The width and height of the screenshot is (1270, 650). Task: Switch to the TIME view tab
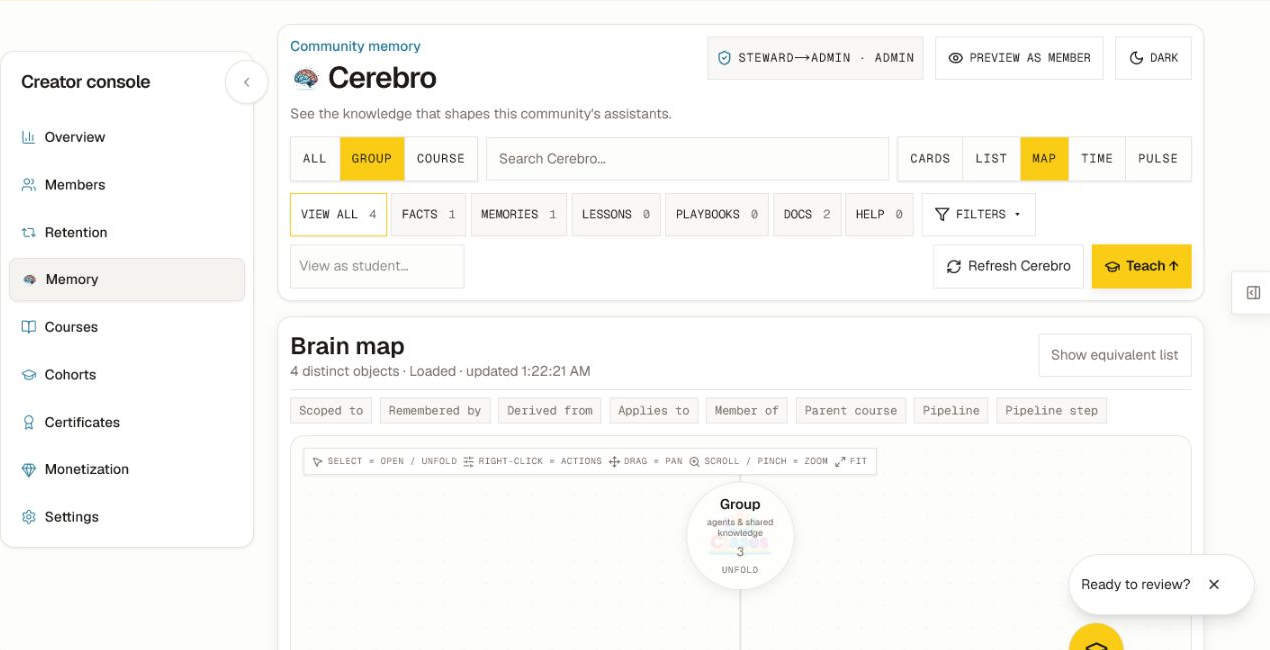pyautogui.click(x=1097, y=158)
